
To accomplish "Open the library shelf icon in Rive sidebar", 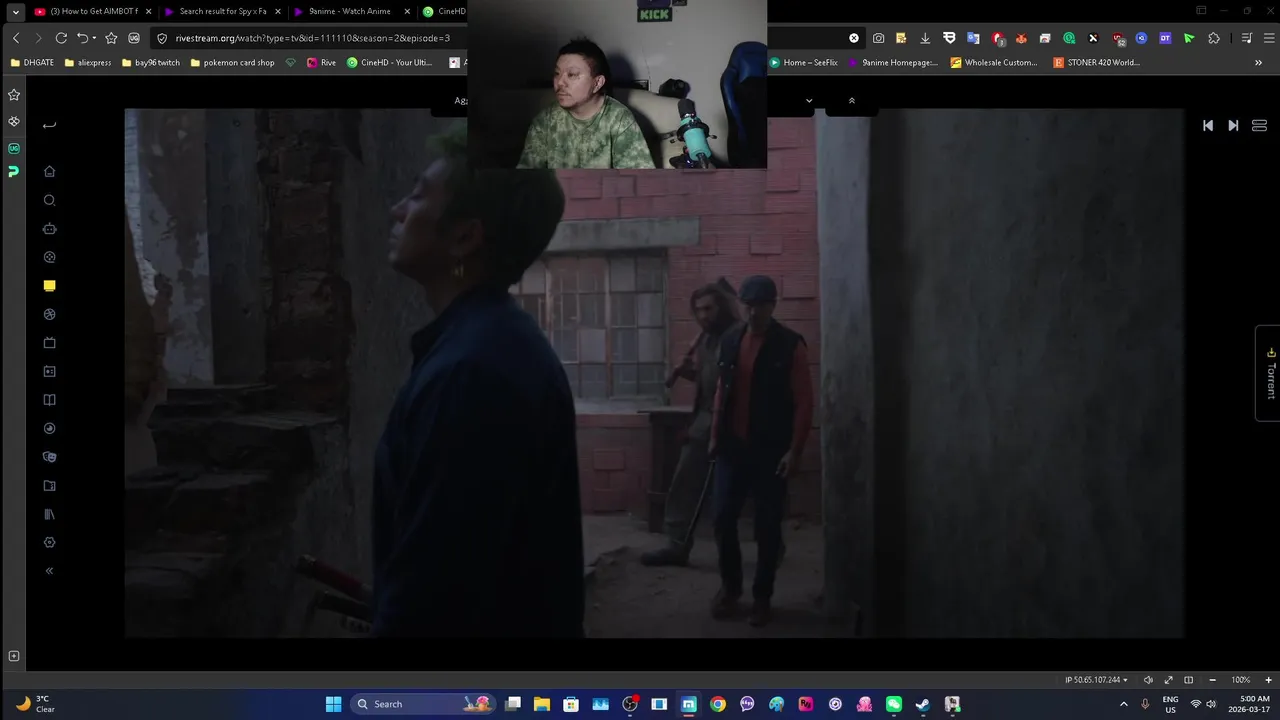I will pyautogui.click(x=49, y=514).
